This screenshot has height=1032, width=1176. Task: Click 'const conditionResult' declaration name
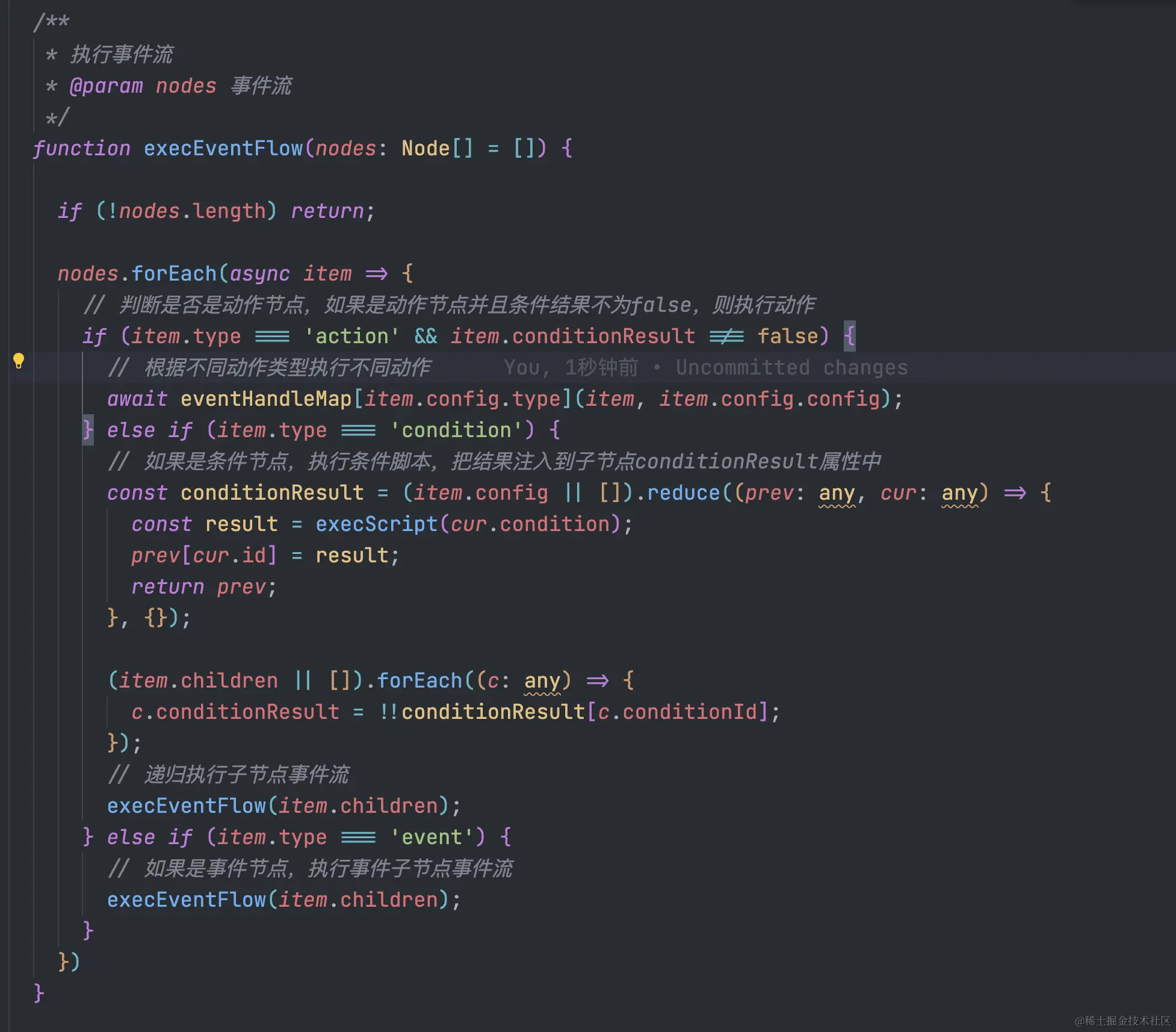[x=272, y=493]
